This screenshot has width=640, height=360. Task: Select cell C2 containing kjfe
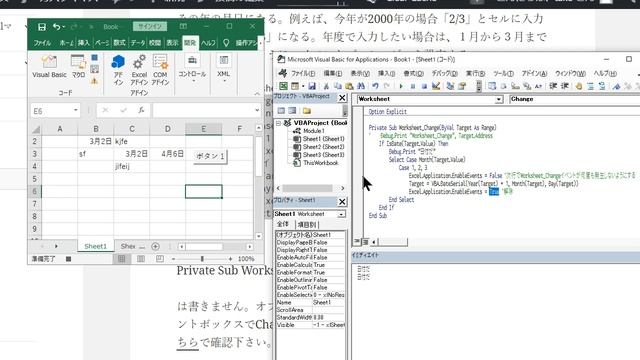131,141
